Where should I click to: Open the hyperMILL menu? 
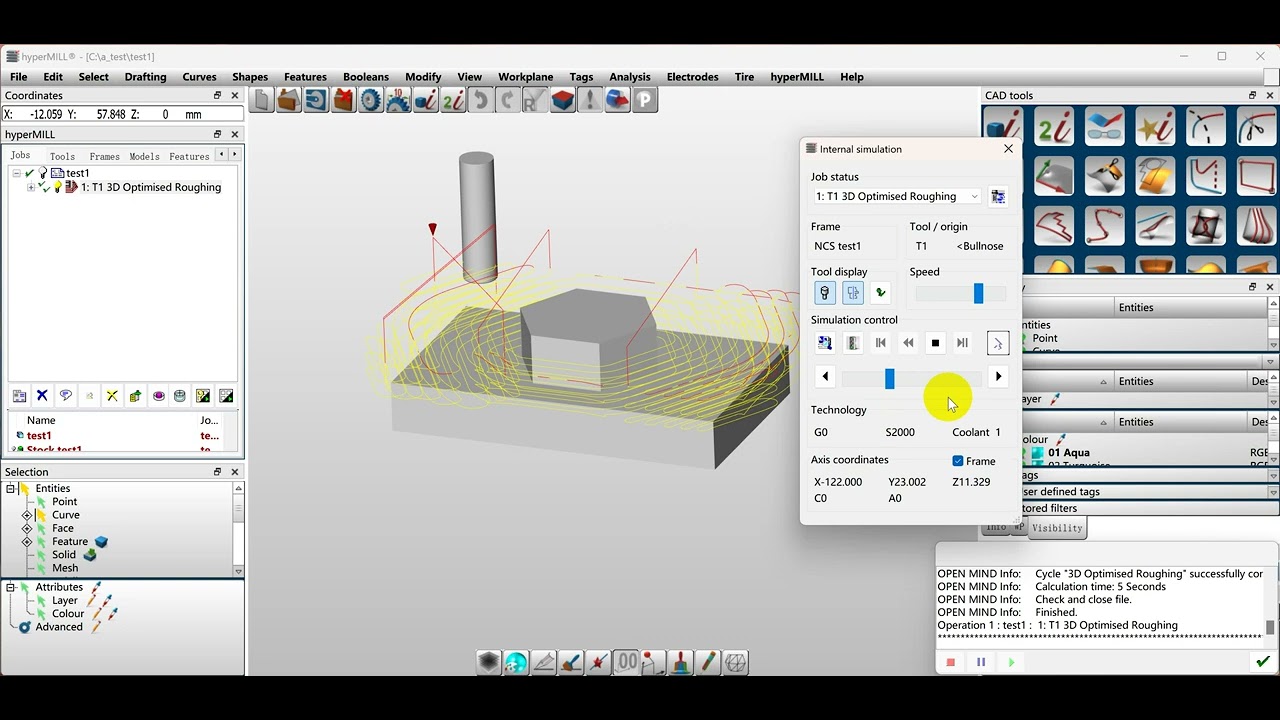[797, 77]
